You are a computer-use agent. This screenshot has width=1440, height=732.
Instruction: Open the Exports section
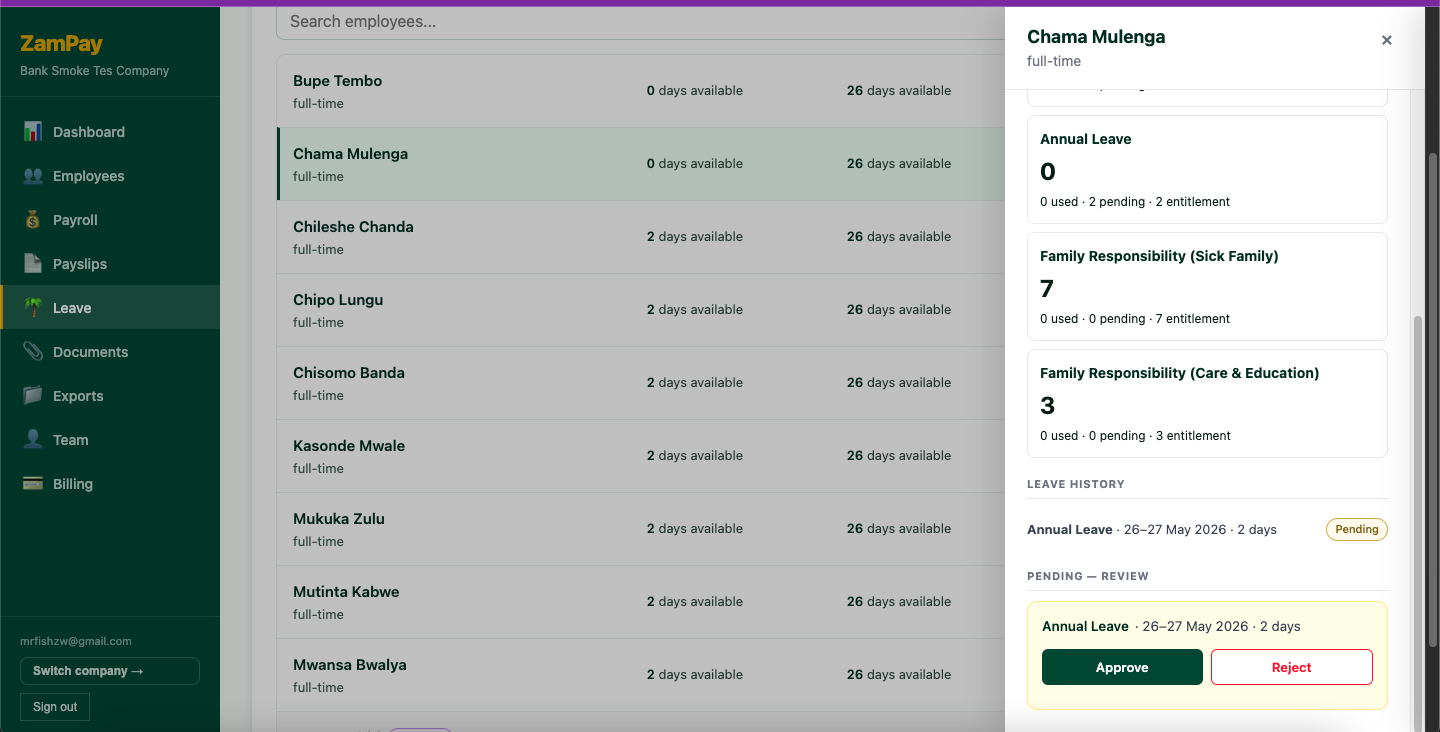tap(110, 396)
